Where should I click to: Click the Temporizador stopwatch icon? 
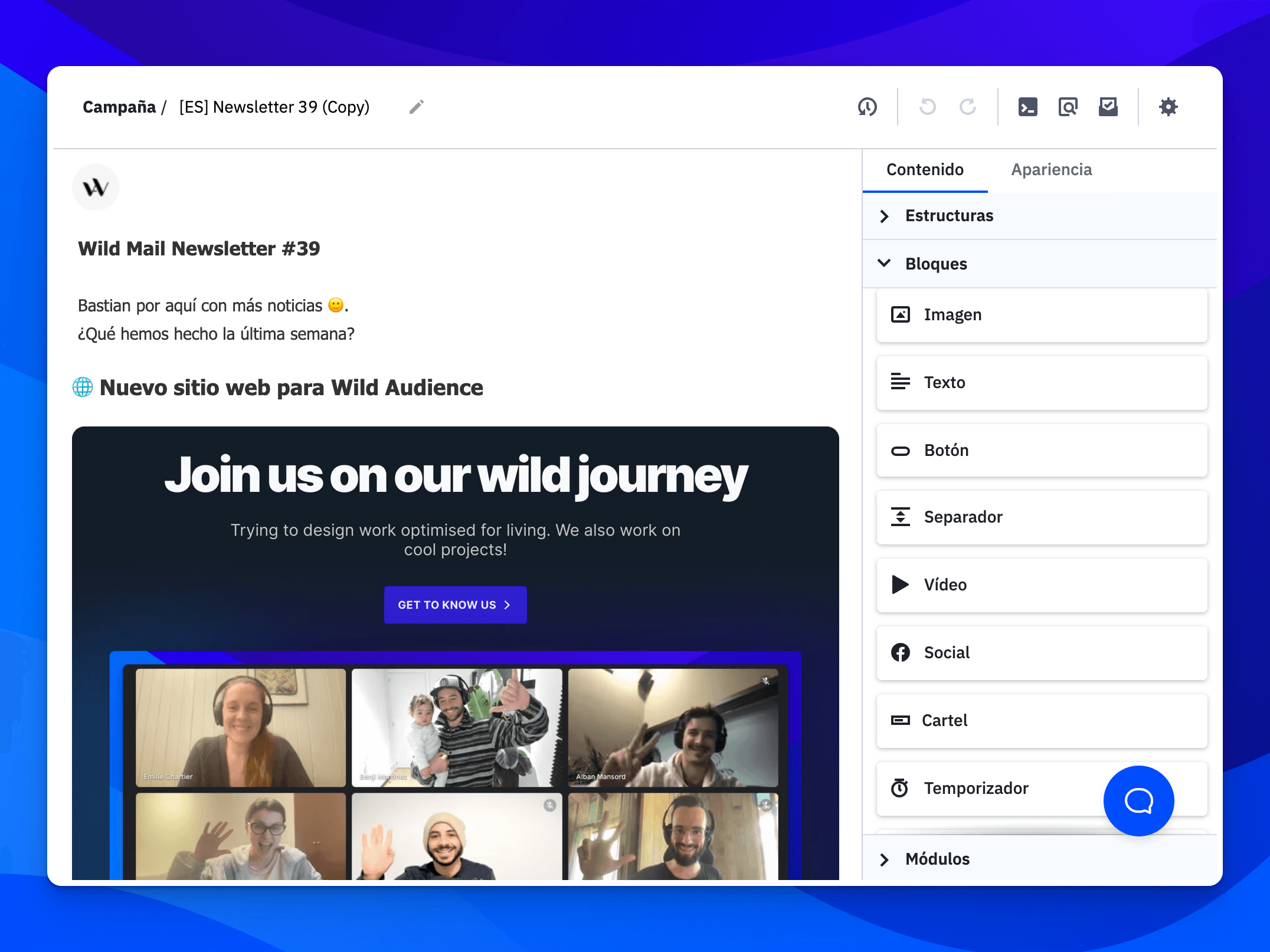click(901, 788)
